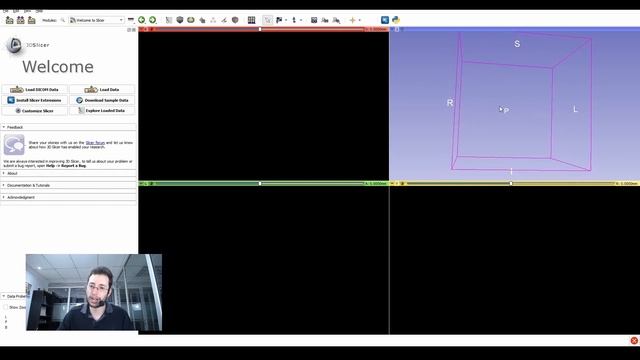Open the Extensions Manager toolbar icon
The image size is (640, 360).
pos(385,20)
